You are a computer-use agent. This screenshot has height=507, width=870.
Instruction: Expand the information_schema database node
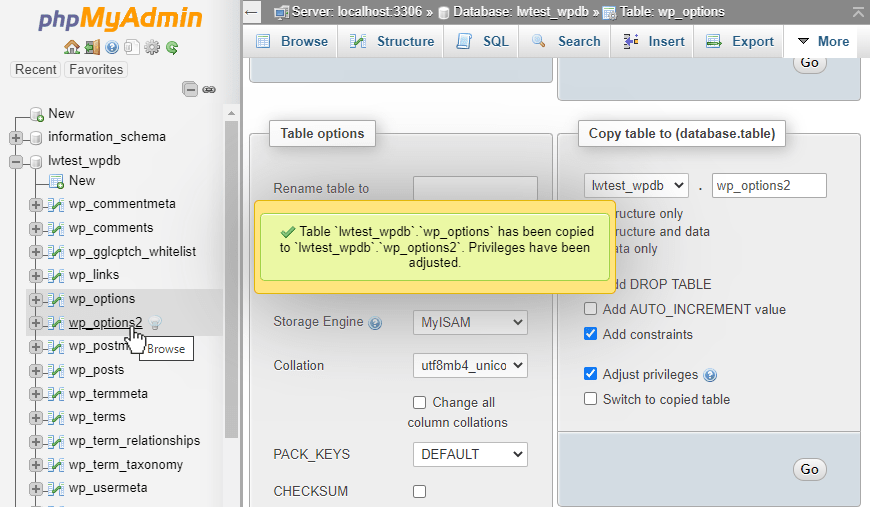16,137
